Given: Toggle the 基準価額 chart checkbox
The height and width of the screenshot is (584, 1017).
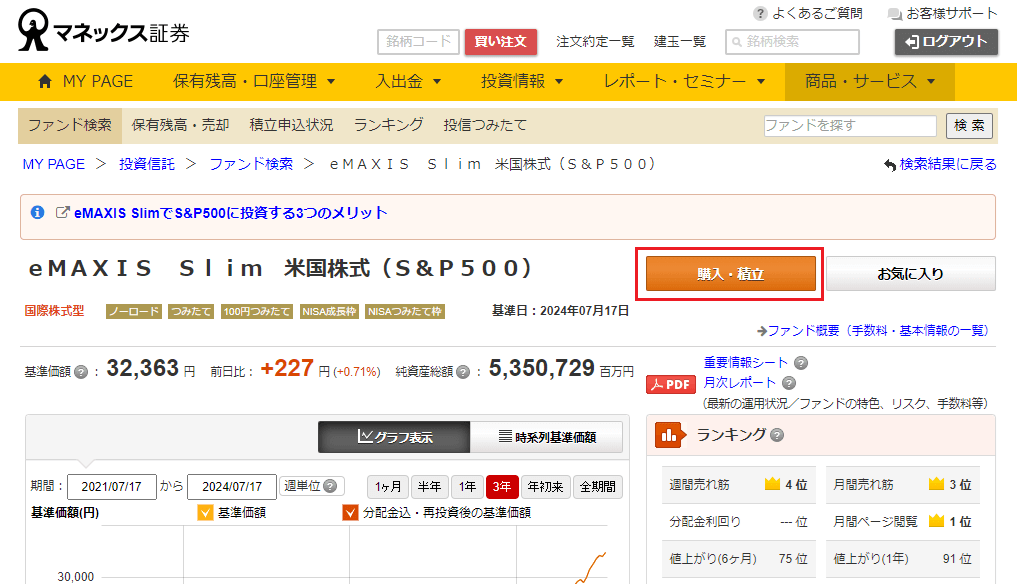Looking at the screenshot, I should (205, 513).
